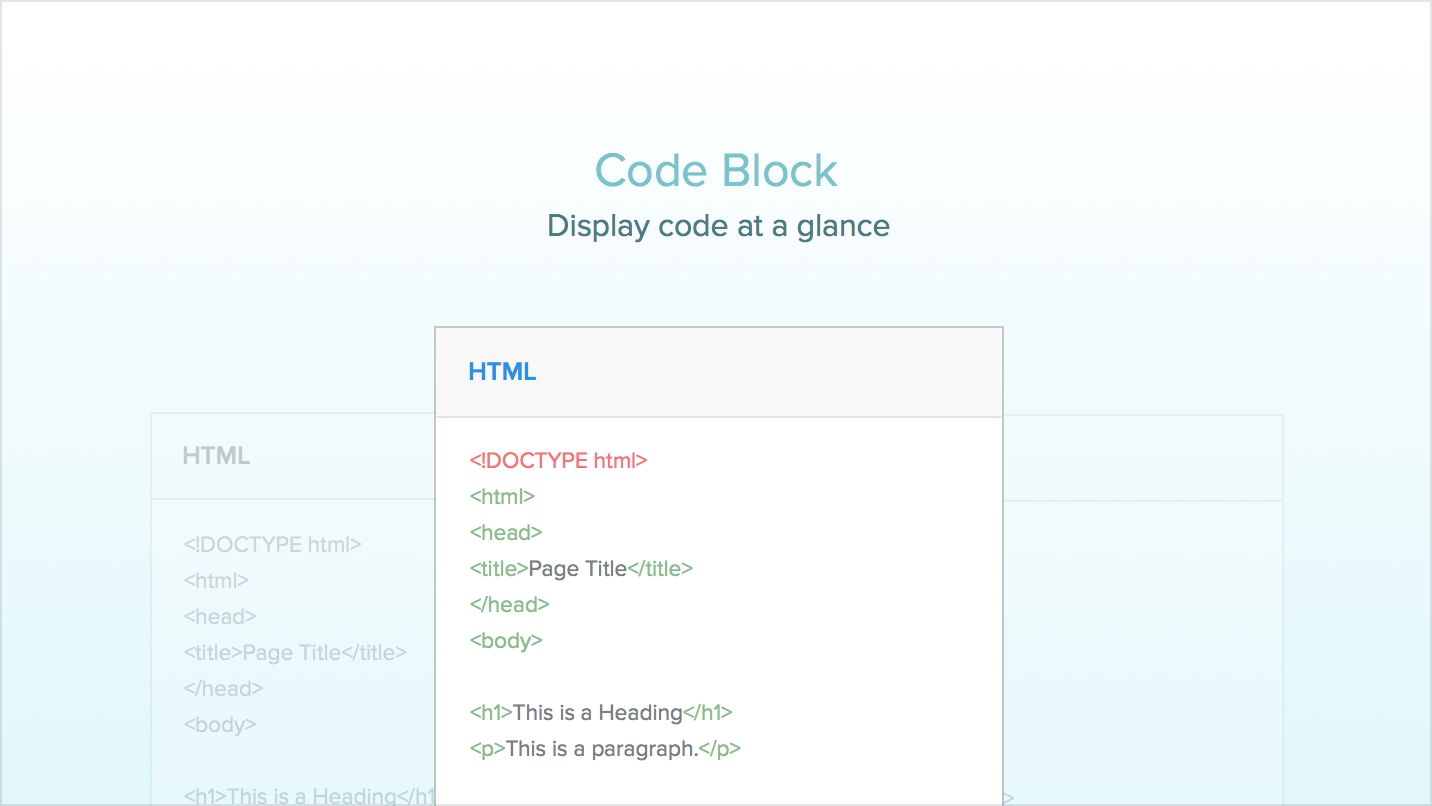Select the blue HTML label in the front code block
This screenshot has height=806, width=1432.
click(x=502, y=372)
